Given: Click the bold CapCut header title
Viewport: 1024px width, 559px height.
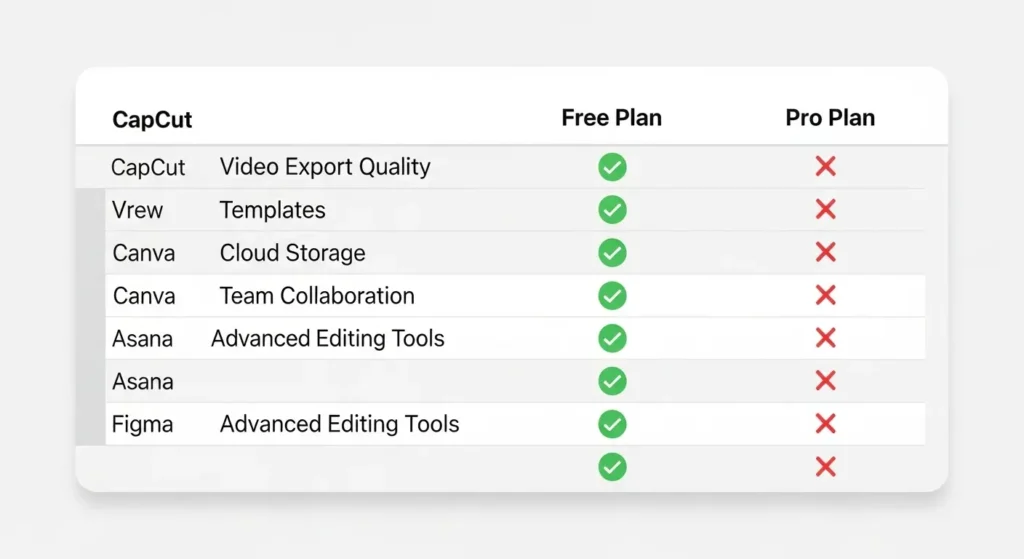Looking at the screenshot, I should pyautogui.click(x=152, y=120).
